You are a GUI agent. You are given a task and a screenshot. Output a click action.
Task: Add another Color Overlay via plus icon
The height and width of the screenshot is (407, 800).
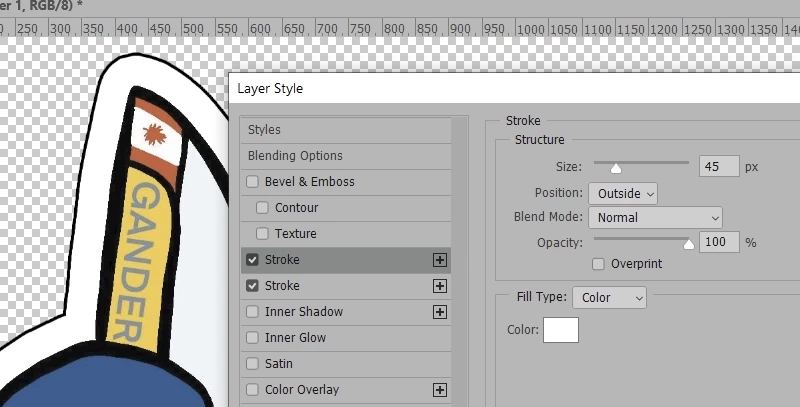tap(439, 390)
